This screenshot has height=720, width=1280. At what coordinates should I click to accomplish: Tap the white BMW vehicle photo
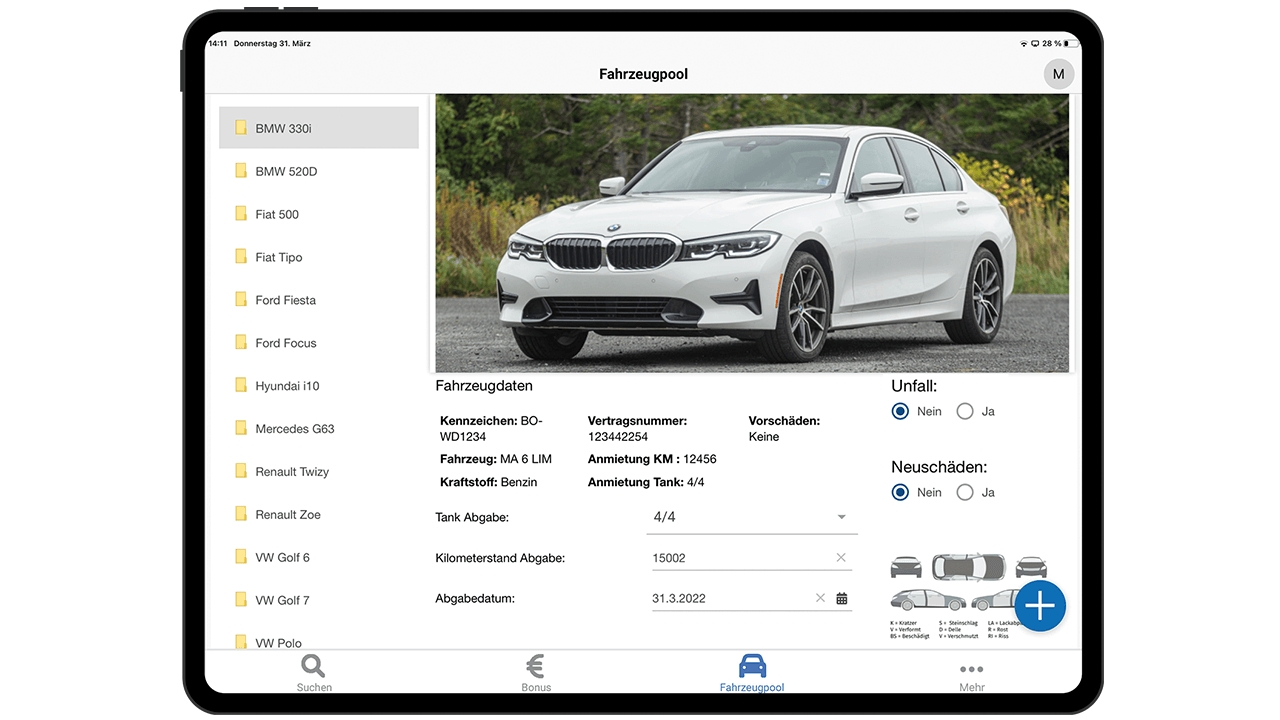[752, 233]
